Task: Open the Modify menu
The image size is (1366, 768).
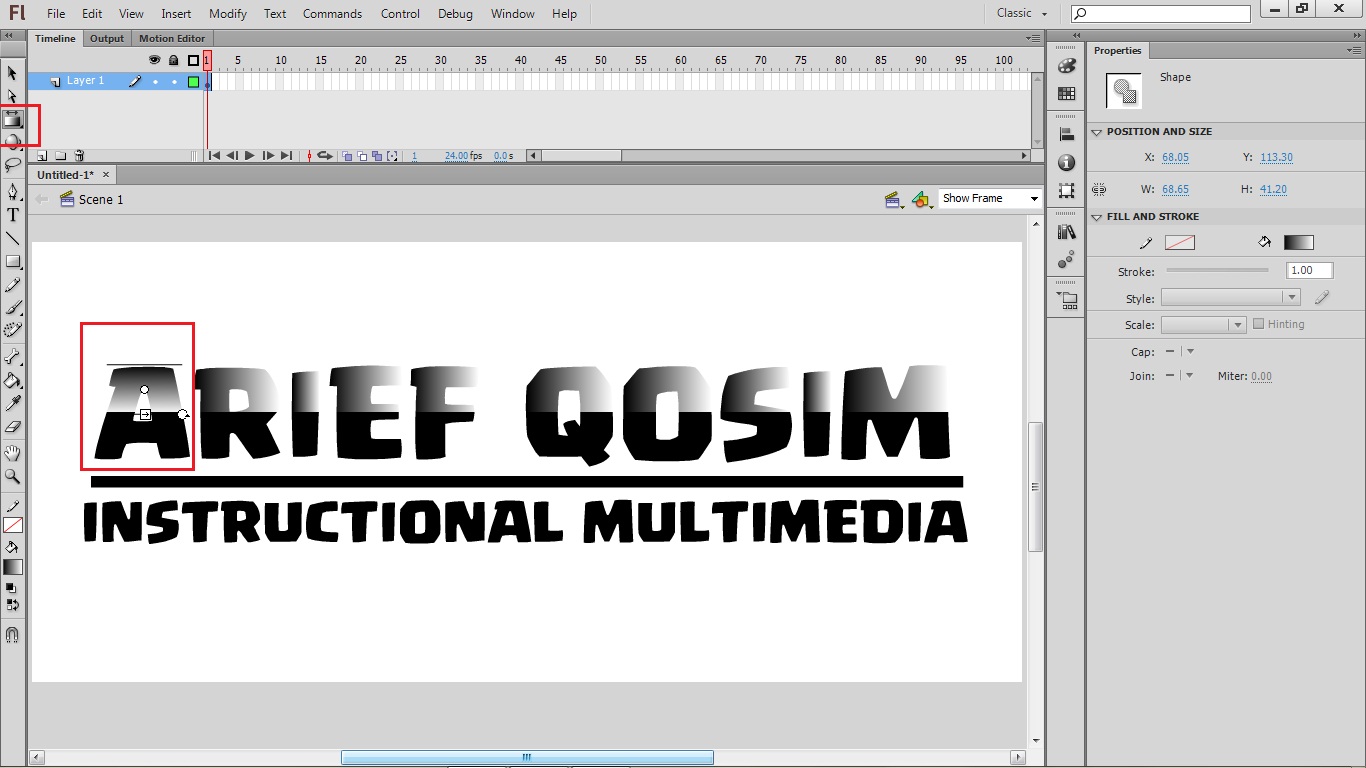Action: point(228,14)
